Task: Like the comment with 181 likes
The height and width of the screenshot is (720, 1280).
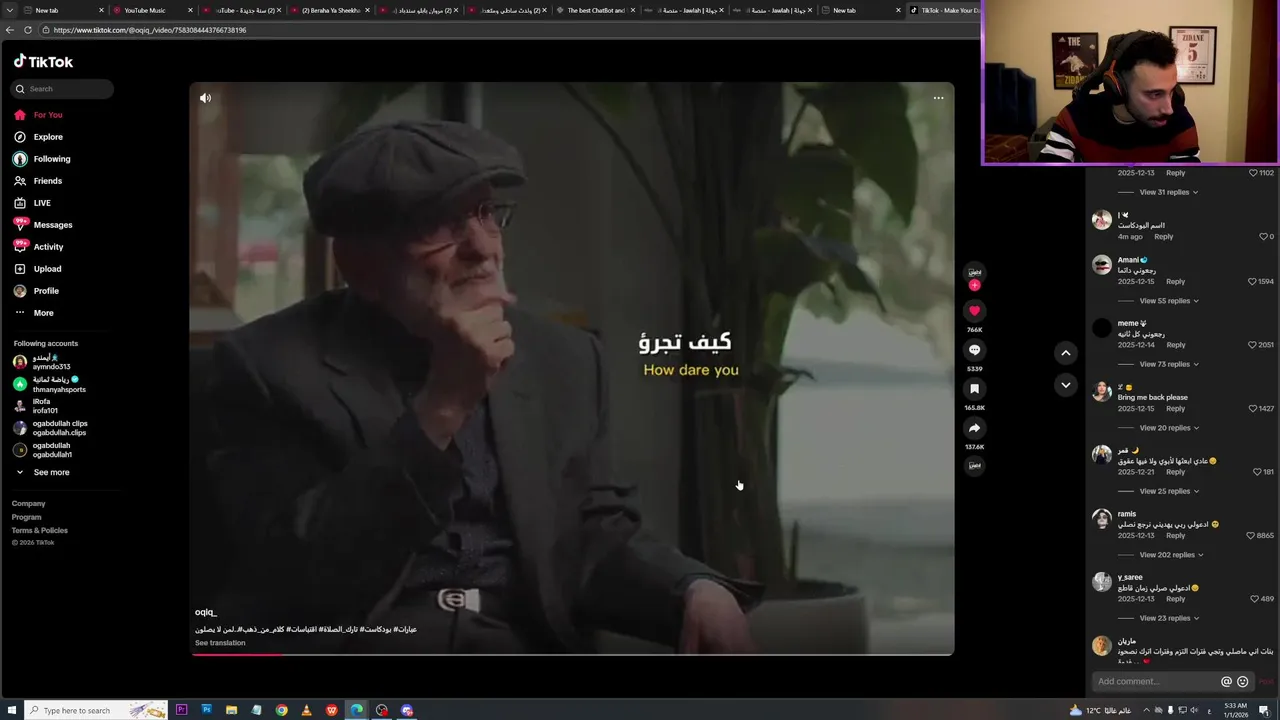Action: (1257, 472)
